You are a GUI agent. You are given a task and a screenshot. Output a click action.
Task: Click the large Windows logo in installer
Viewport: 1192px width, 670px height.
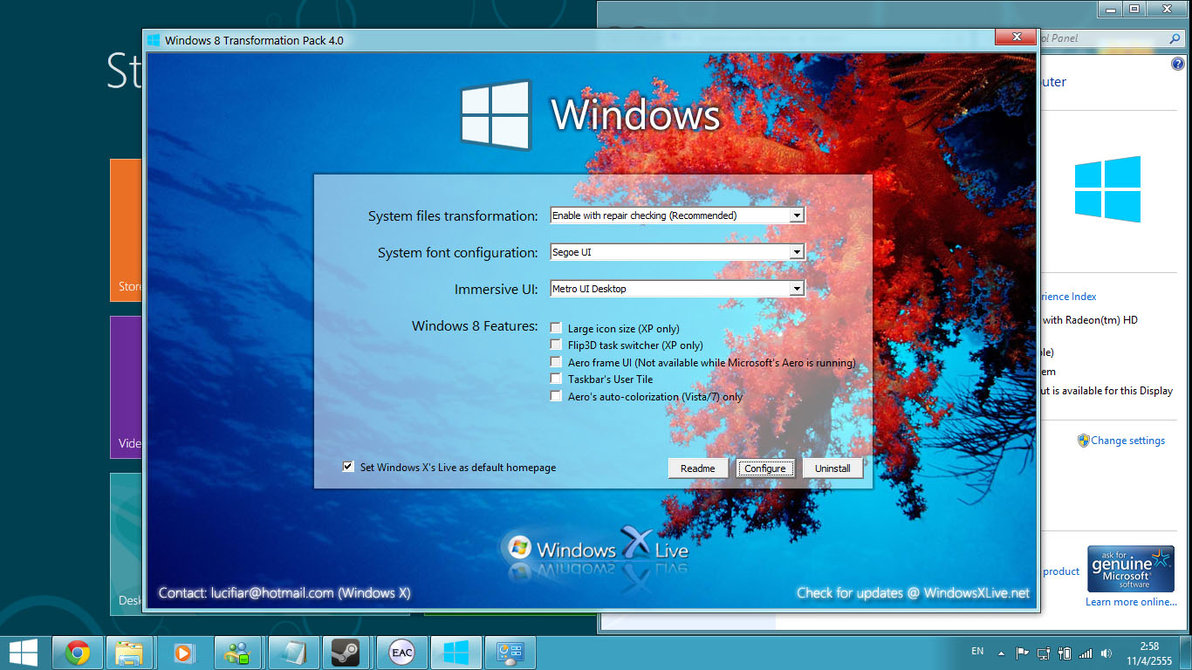496,114
